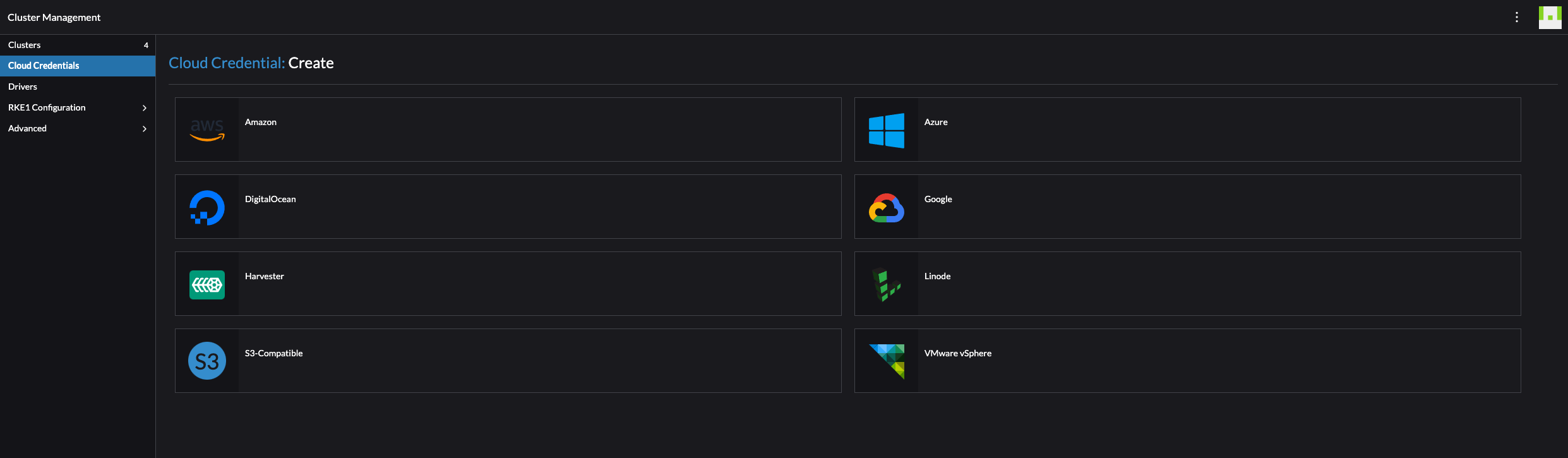Click the Cloud Credential breadcrumb link
1568x458 pixels.
coord(227,63)
